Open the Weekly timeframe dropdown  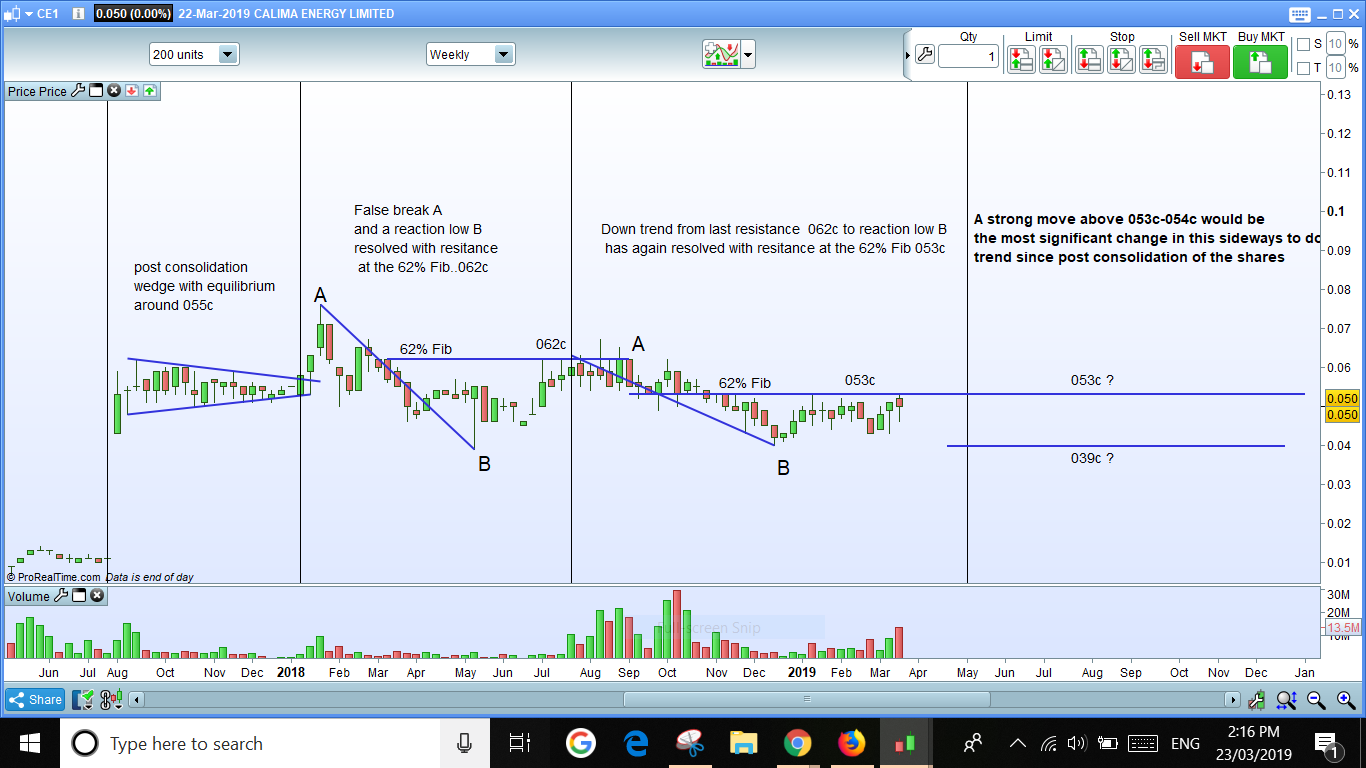(x=470, y=55)
